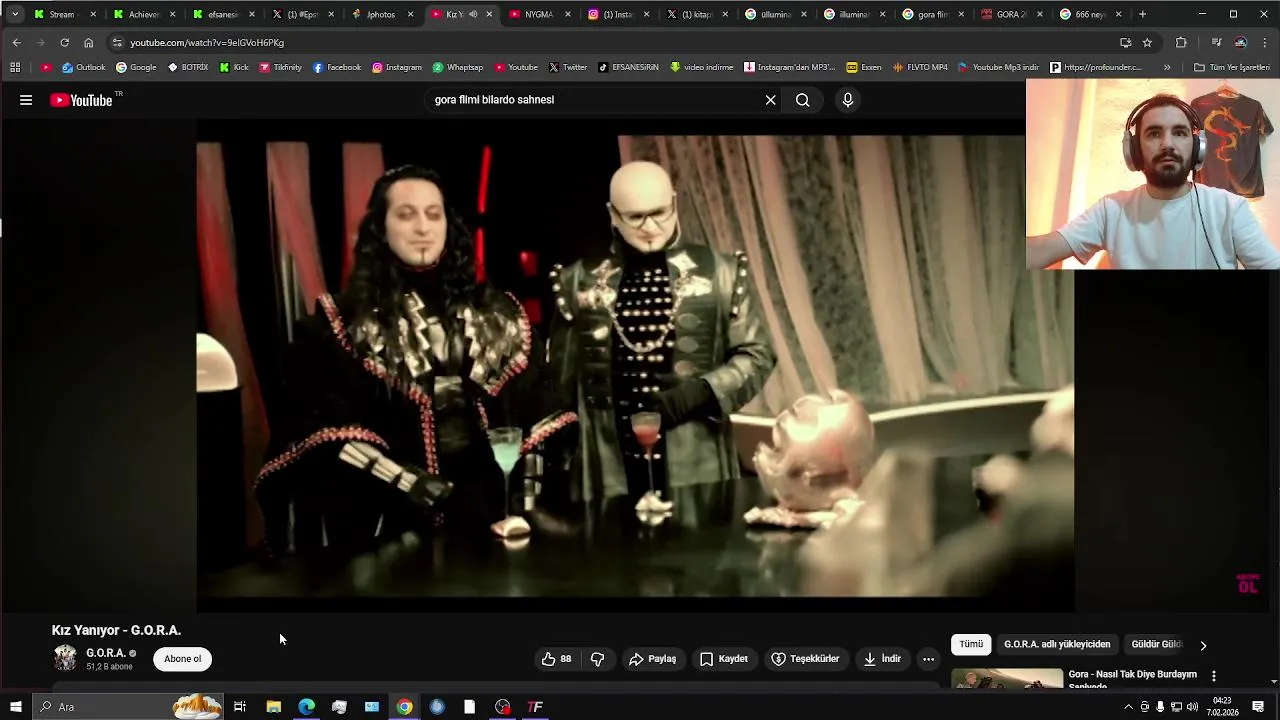The height and width of the screenshot is (720, 1280).
Task: Dislike the video with thumbs down
Action: pos(598,659)
